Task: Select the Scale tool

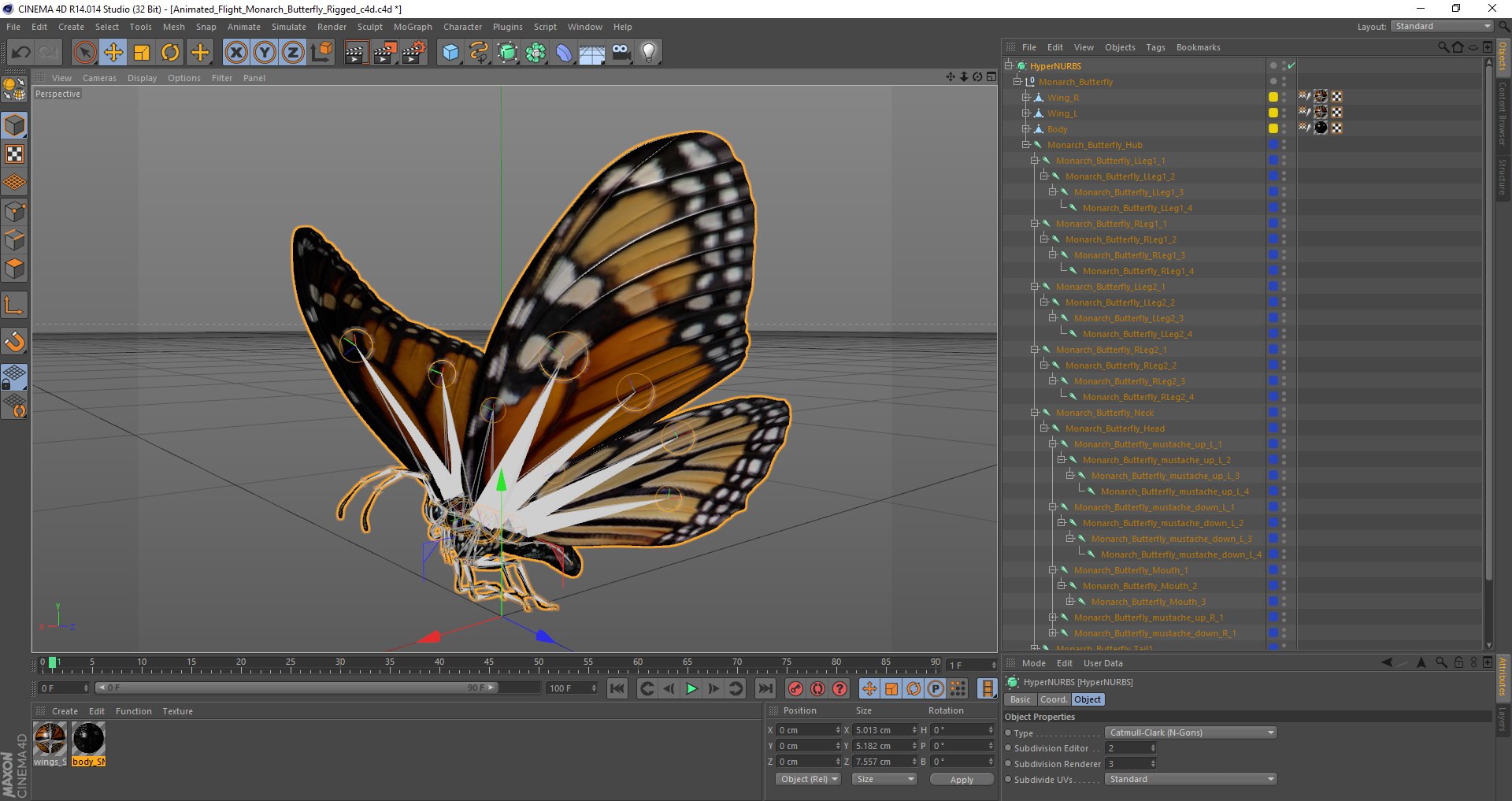Action: pos(142,53)
